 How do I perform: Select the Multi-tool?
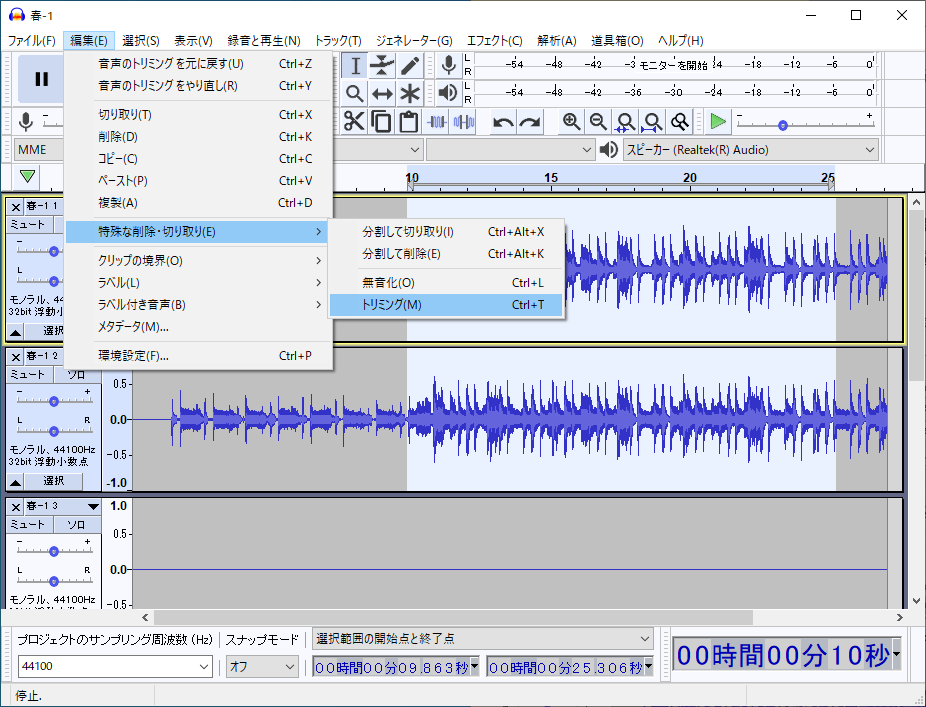tap(410, 94)
